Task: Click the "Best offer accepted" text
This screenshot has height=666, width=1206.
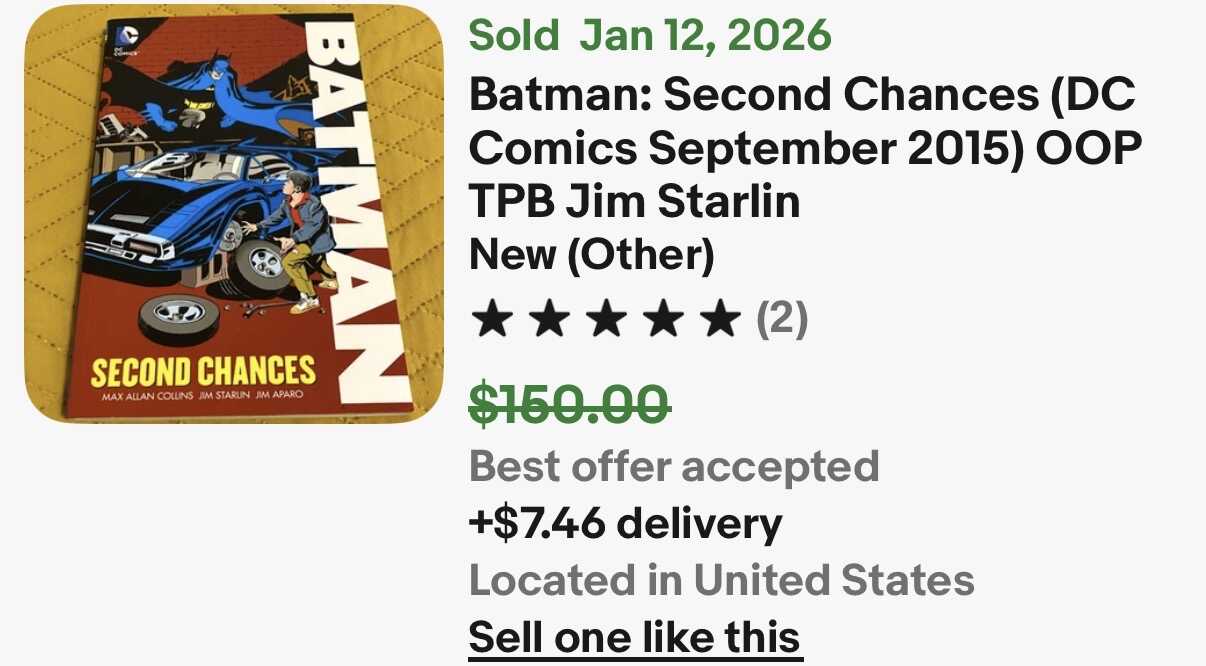Action: click(x=673, y=466)
